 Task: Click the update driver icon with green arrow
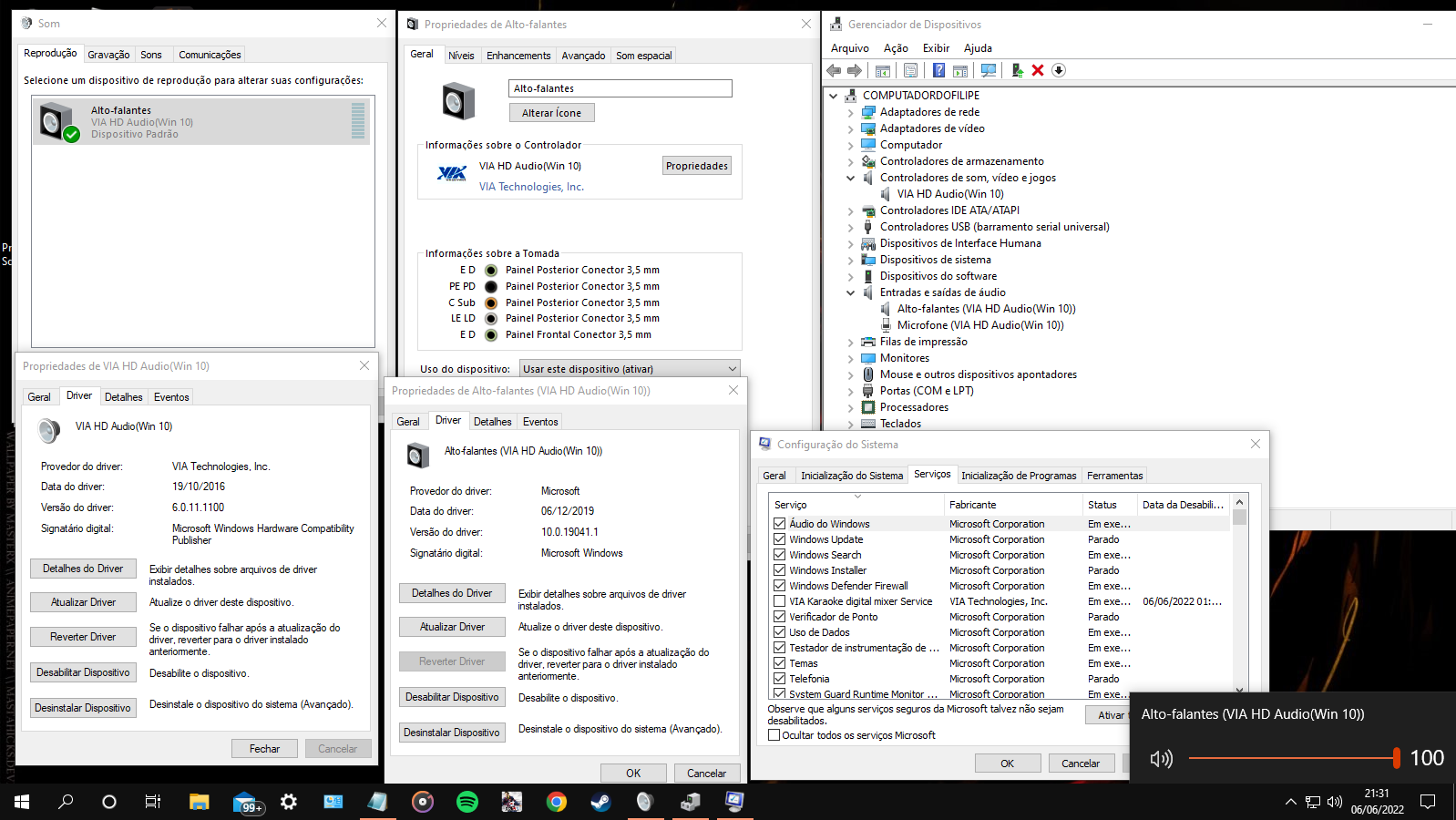click(x=1017, y=70)
